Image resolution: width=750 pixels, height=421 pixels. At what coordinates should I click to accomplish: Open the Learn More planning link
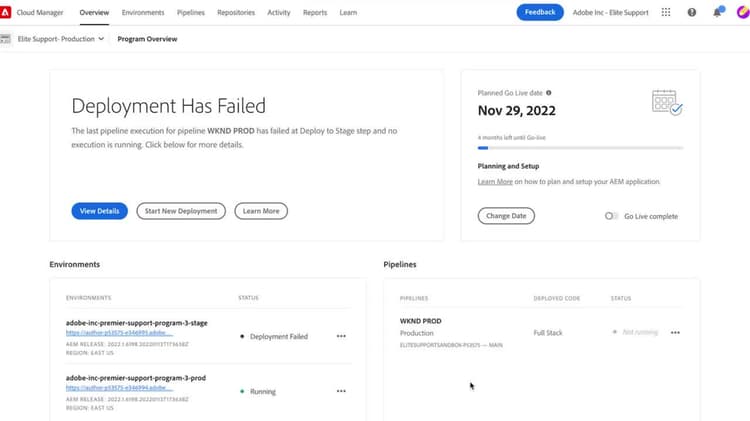[x=495, y=182]
